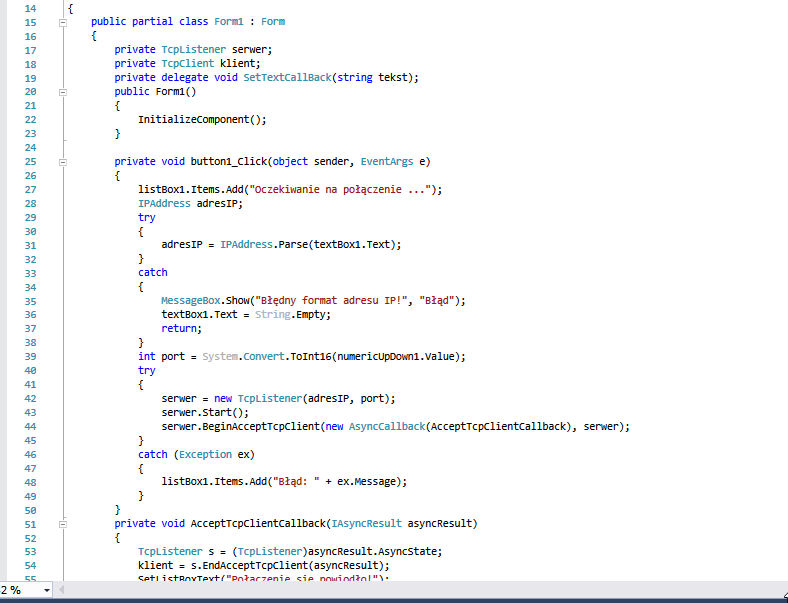Click the InitializeComponent() call

[200, 120]
